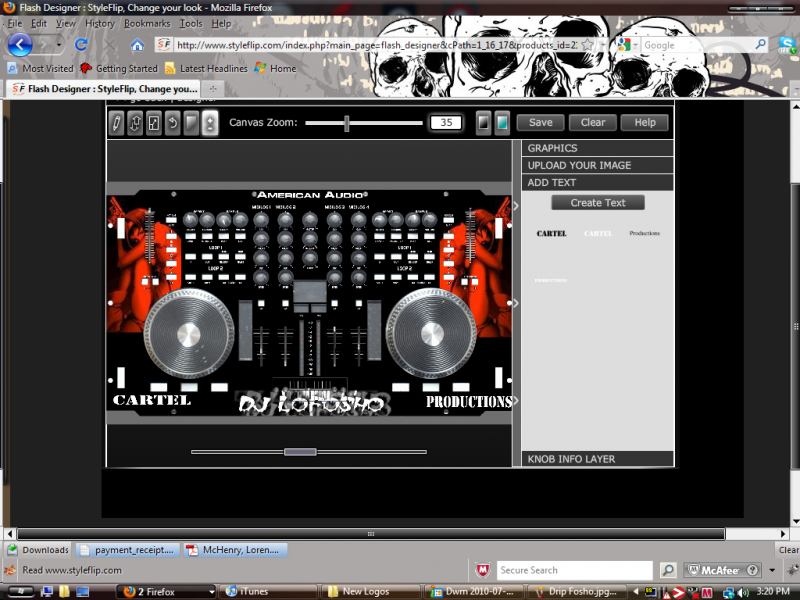The image size is (800, 600).
Task: Open the Firefox Help menu
Action: tap(221, 23)
